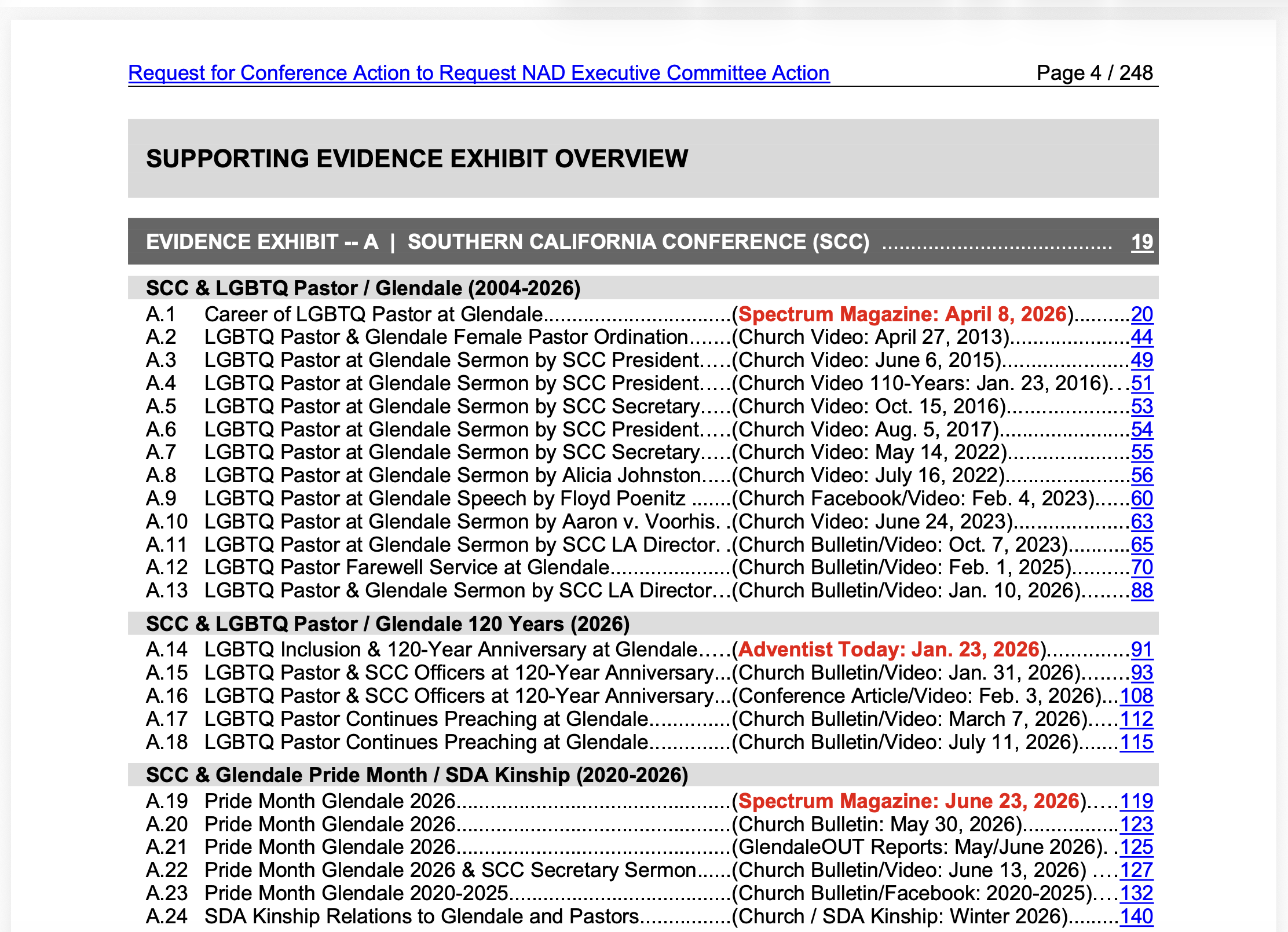Select 'LGBTQ Pastor & Glendale Female Pastor Ordination'
The width and height of the screenshot is (1288, 932).
(x=446, y=337)
